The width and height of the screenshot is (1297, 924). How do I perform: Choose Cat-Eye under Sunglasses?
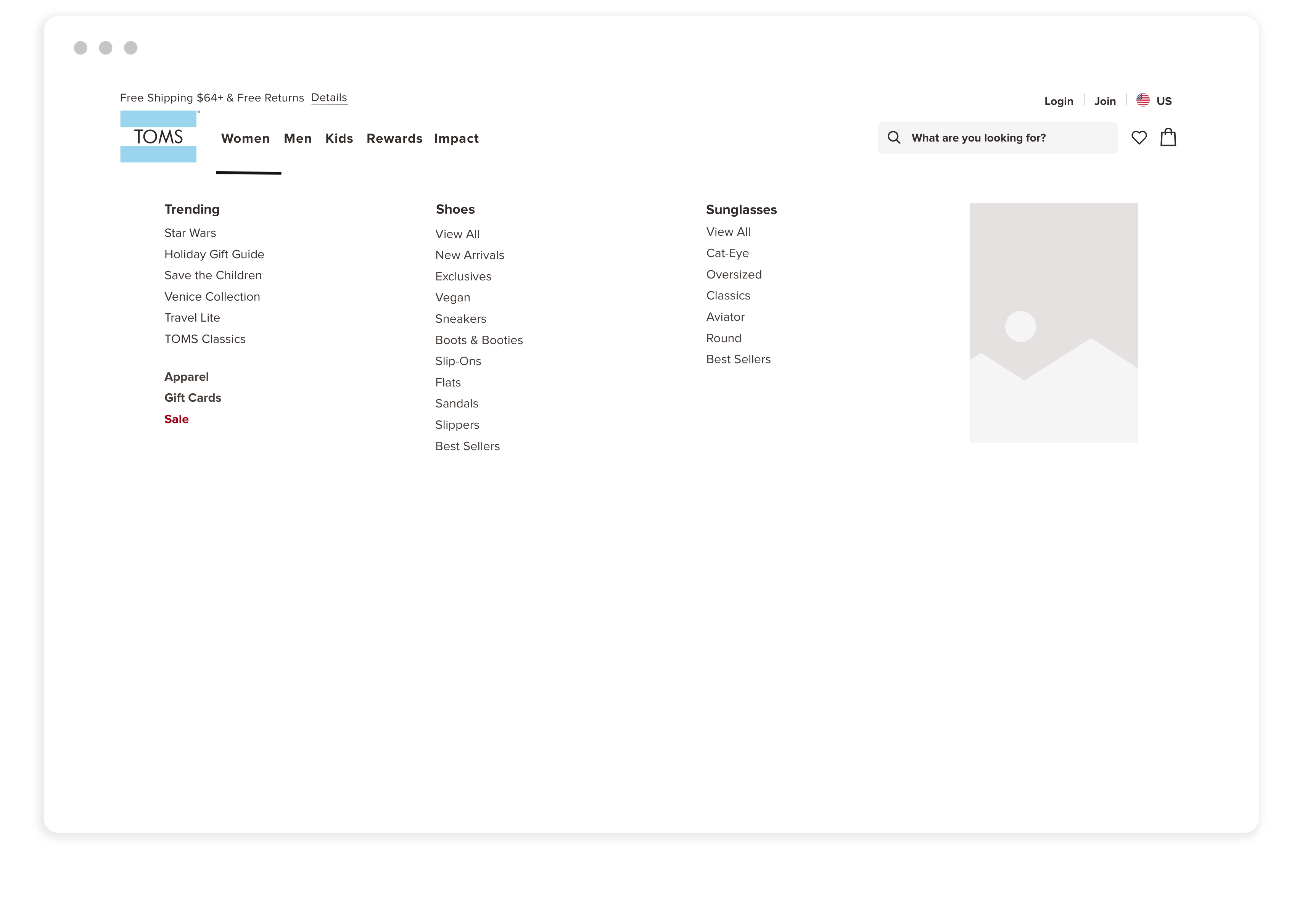pyautogui.click(x=727, y=253)
